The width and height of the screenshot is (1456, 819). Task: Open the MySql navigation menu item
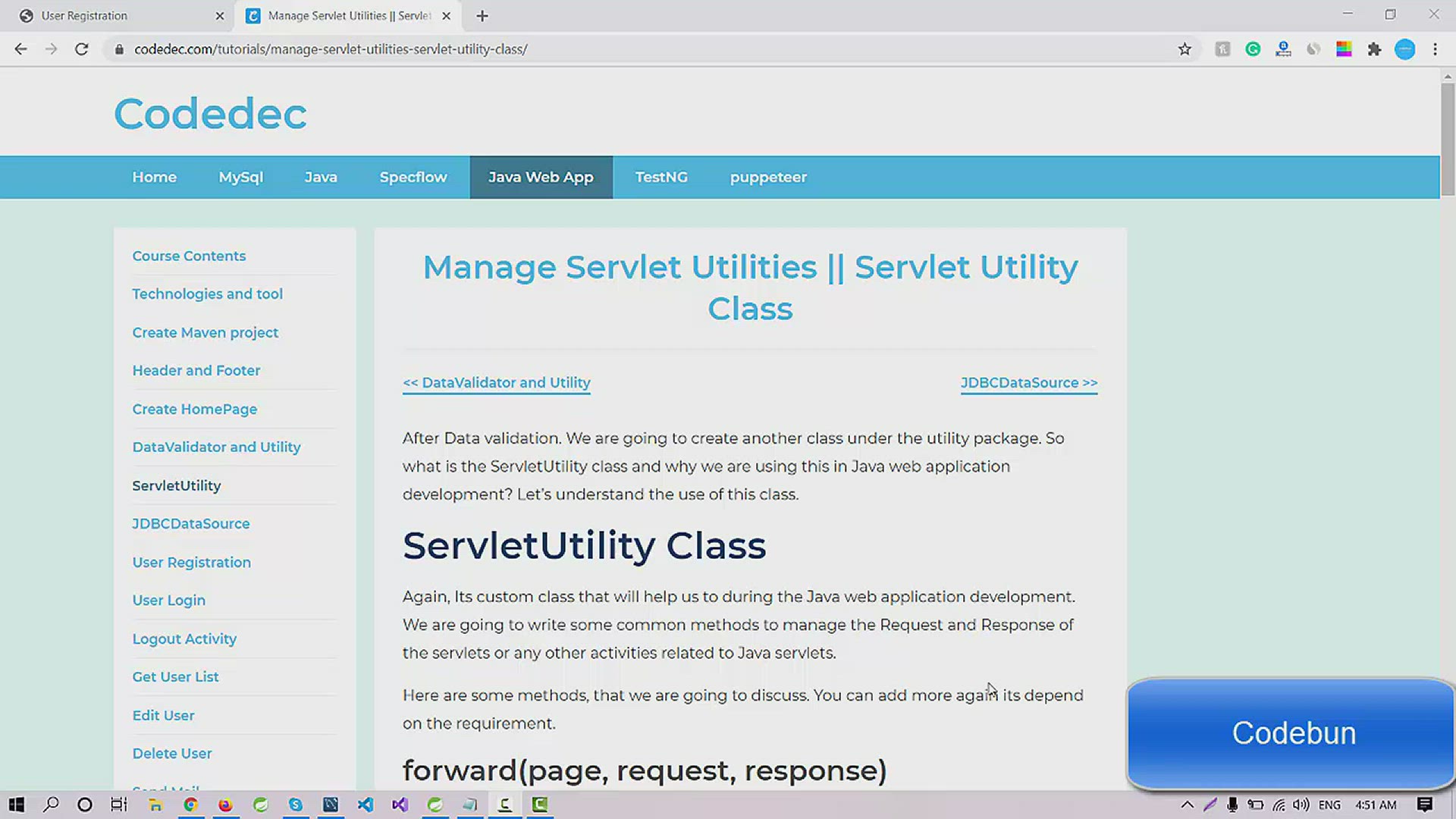point(241,177)
